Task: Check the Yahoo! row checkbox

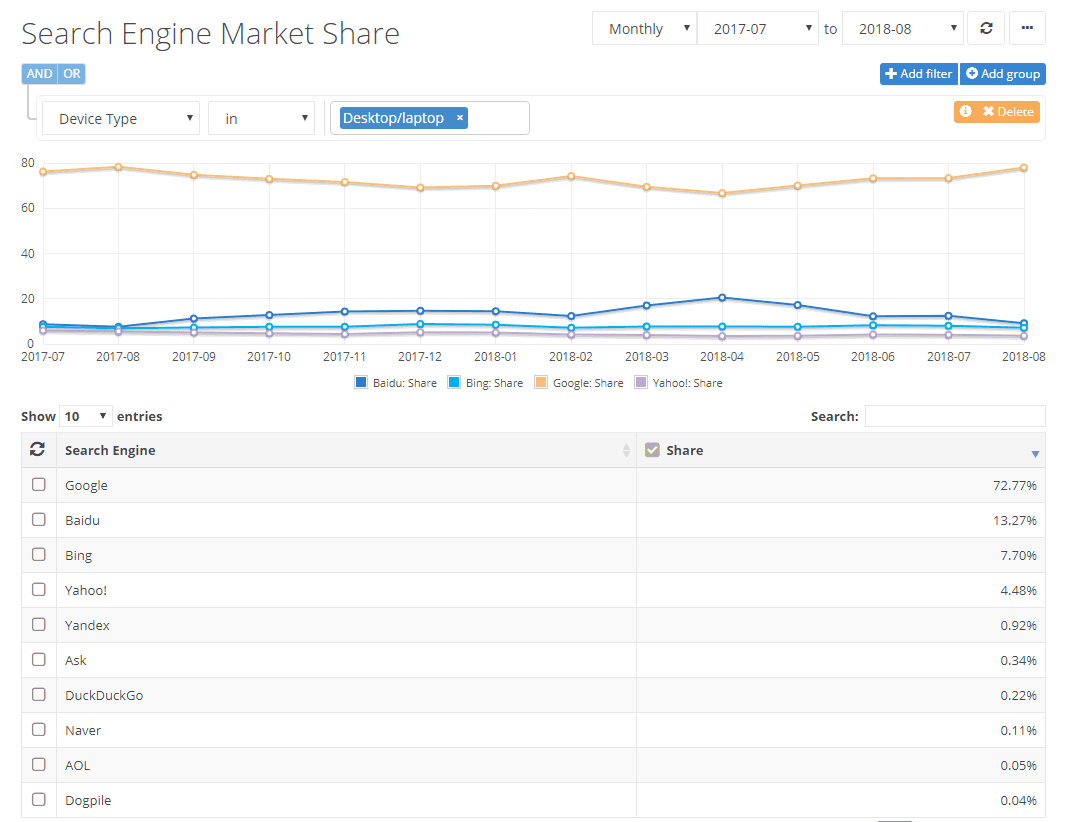Action: tap(39, 589)
